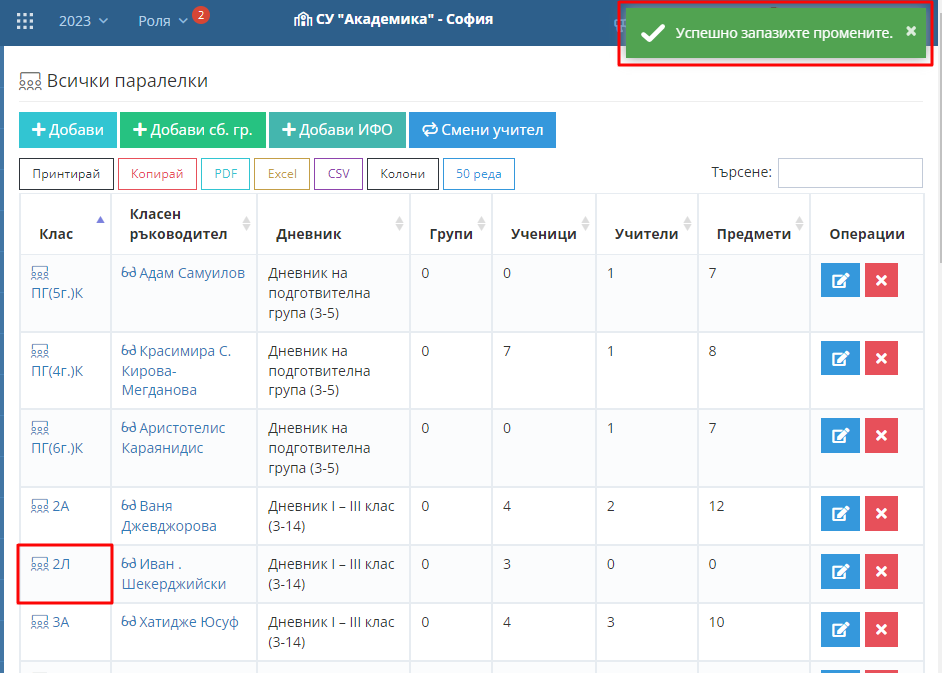The height and width of the screenshot is (673, 942).
Task: Click red delete icon for ПГ(4г.)К row
Action: click(x=881, y=358)
